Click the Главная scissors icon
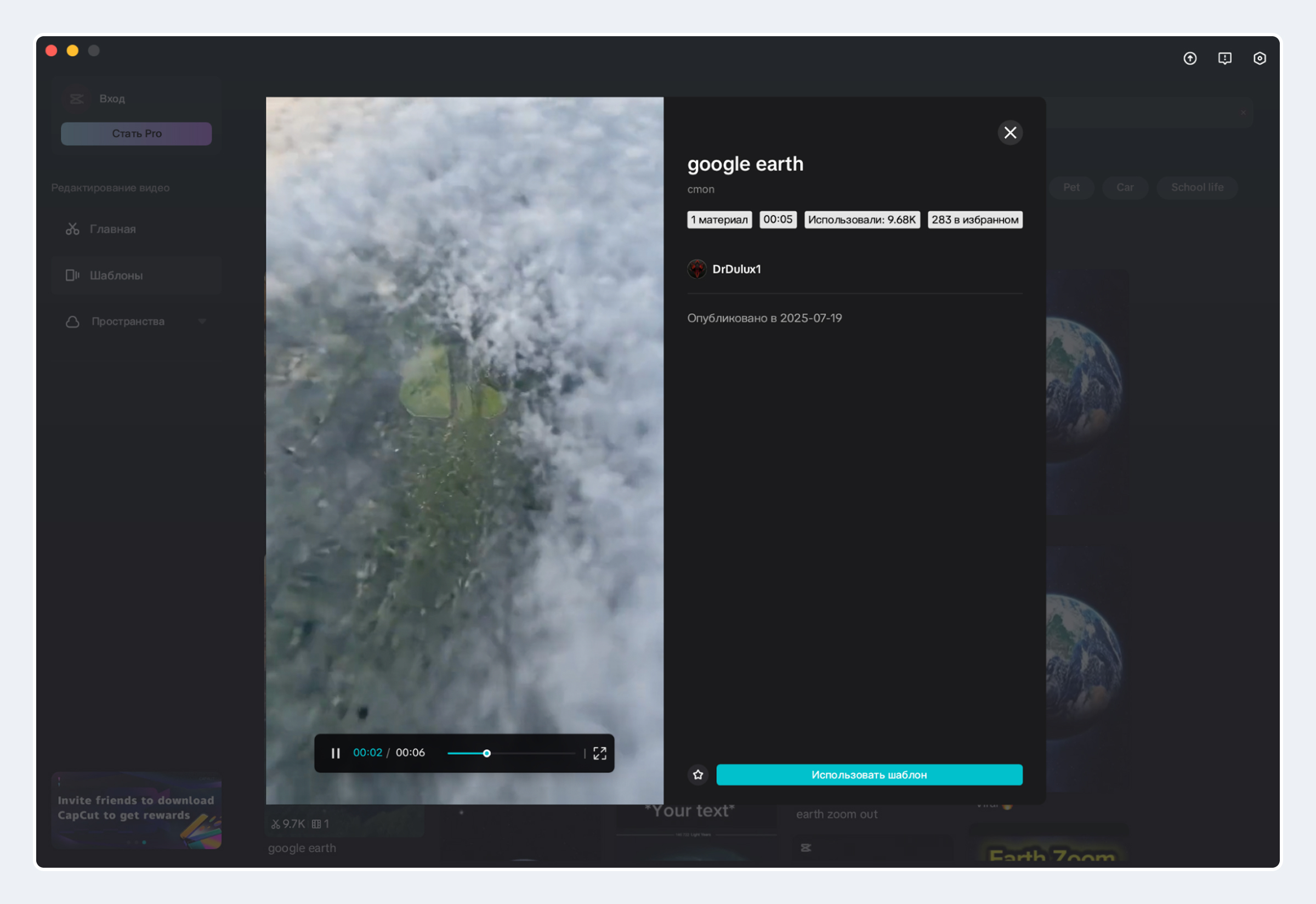 coord(72,229)
